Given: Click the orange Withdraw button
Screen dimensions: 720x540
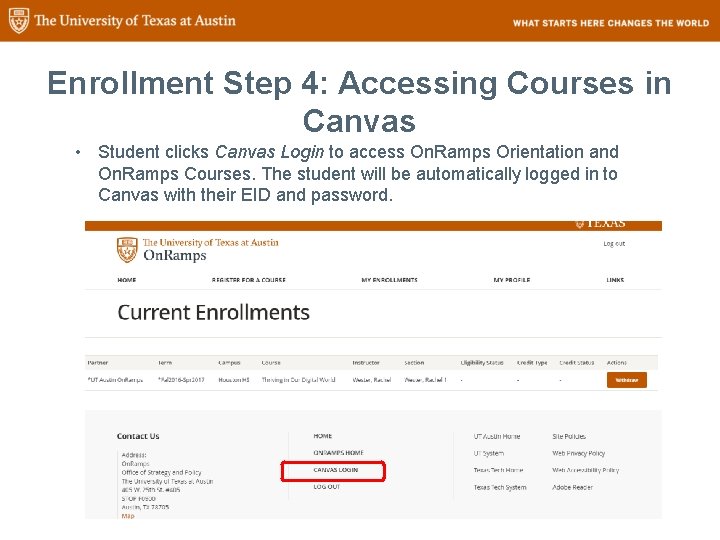Looking at the screenshot, I should pos(627,380).
